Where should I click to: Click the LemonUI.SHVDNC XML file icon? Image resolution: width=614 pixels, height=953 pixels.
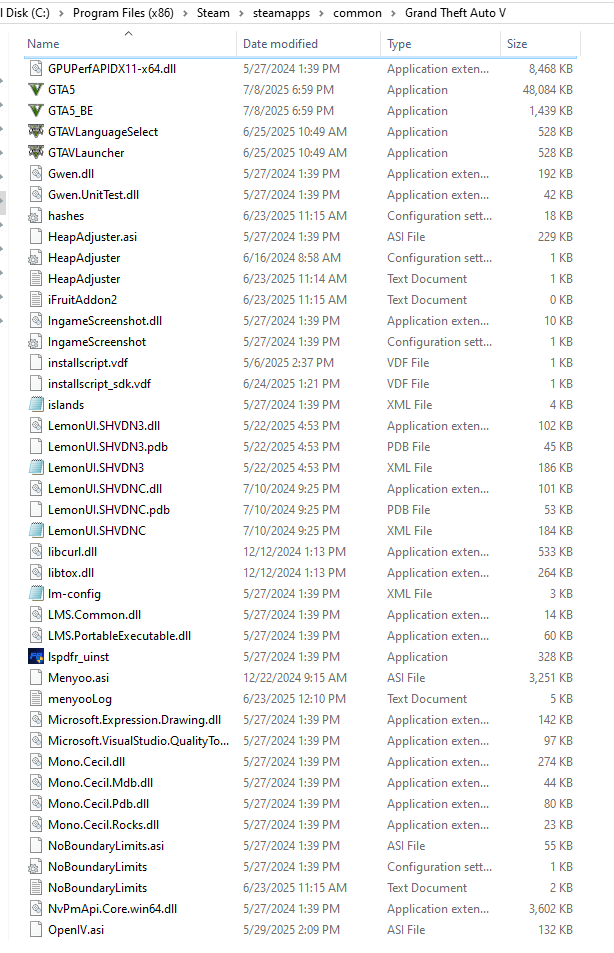click(x=36, y=531)
